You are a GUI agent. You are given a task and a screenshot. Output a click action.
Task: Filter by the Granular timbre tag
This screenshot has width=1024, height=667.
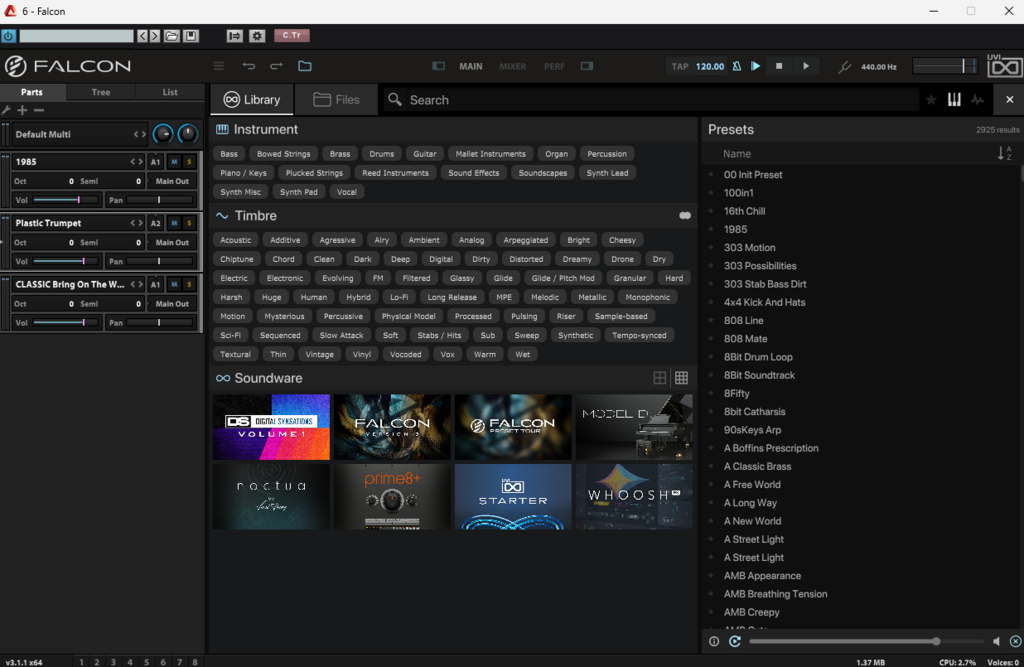(x=630, y=278)
